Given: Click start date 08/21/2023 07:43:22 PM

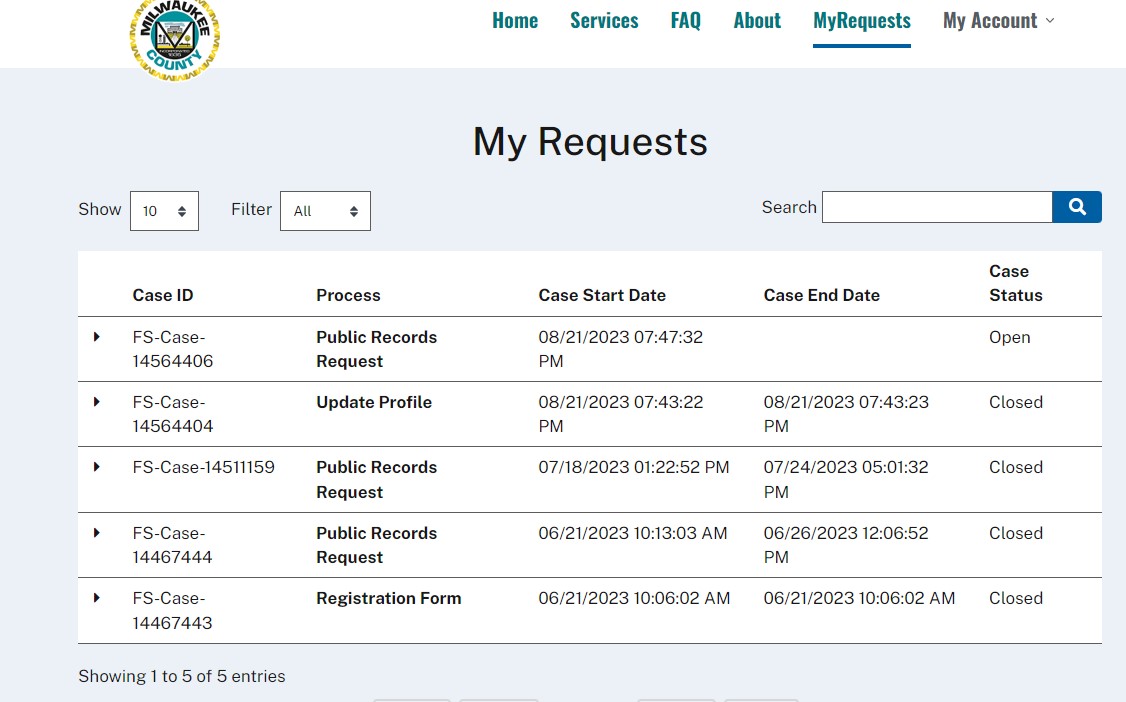Looking at the screenshot, I should coord(620,414).
